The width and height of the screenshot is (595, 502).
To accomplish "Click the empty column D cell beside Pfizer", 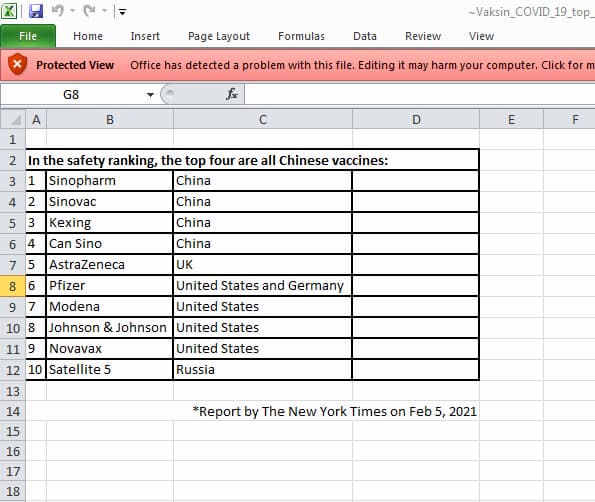I will click(416, 286).
